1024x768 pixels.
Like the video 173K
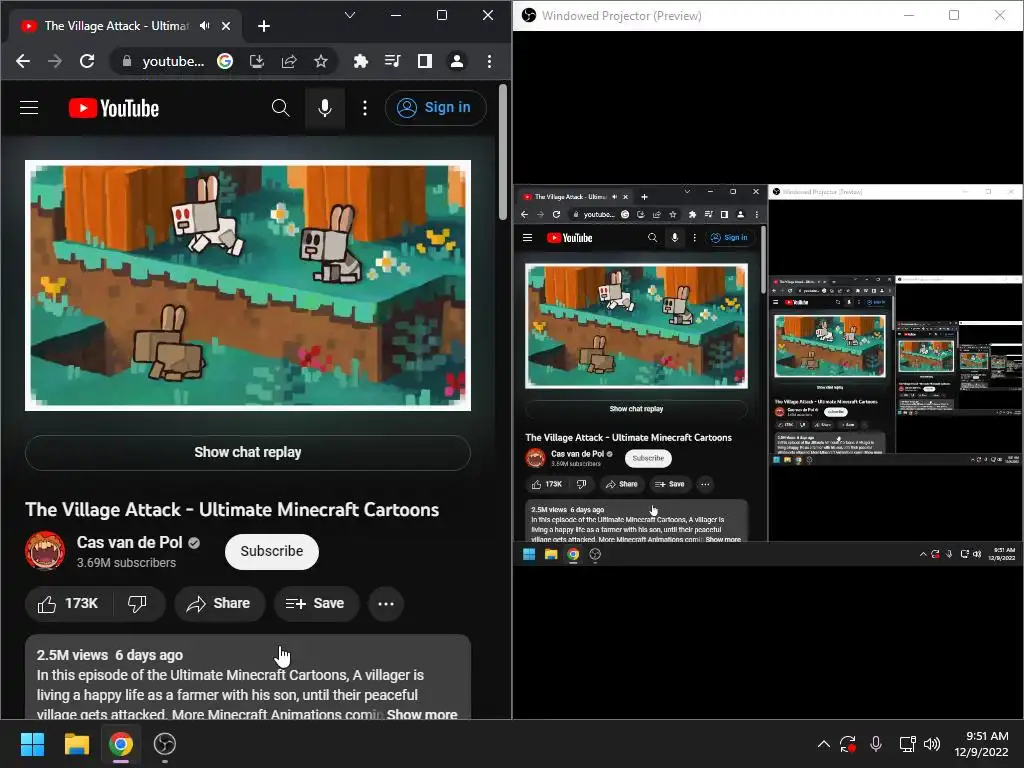coord(69,603)
